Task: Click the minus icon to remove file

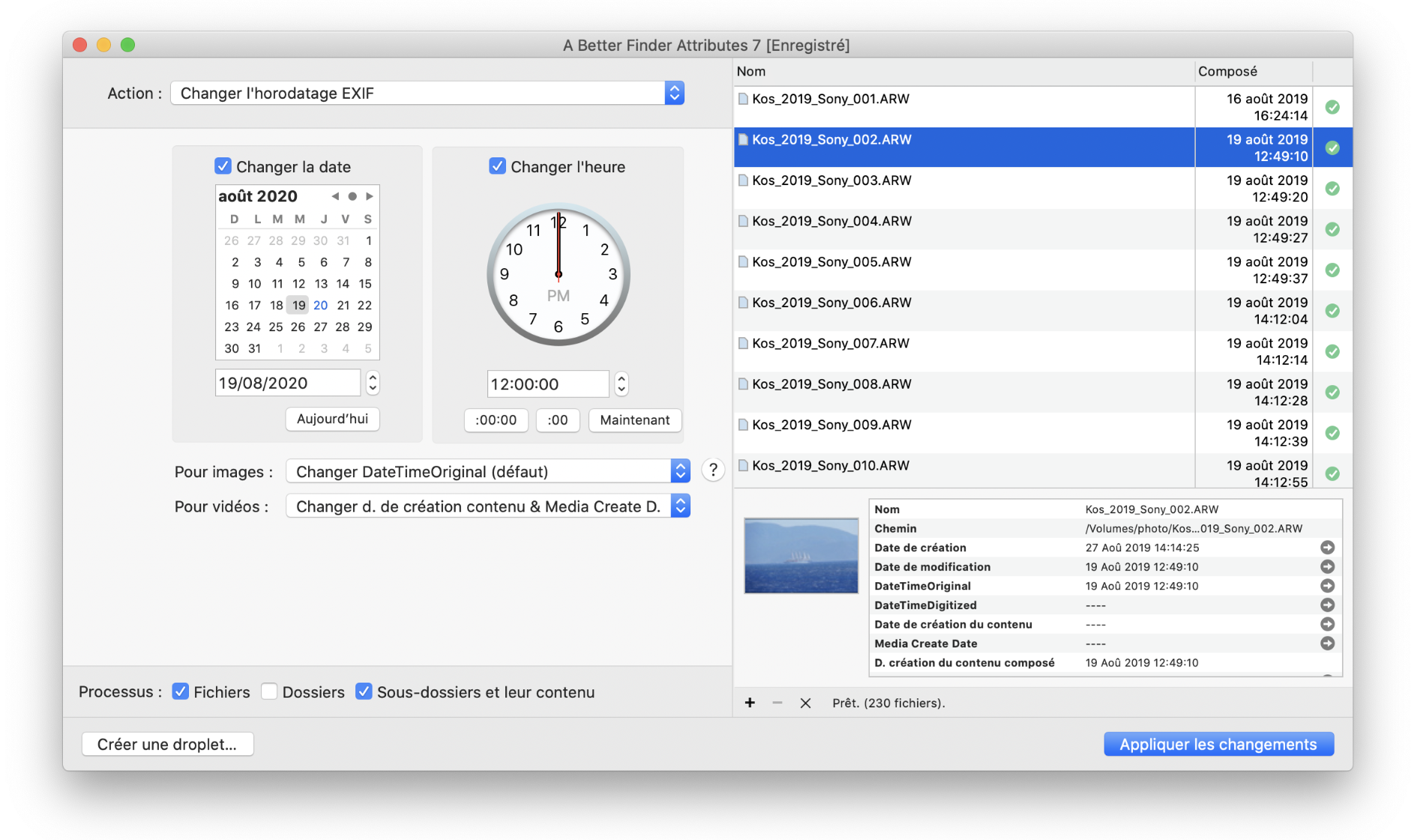Action: [x=777, y=703]
